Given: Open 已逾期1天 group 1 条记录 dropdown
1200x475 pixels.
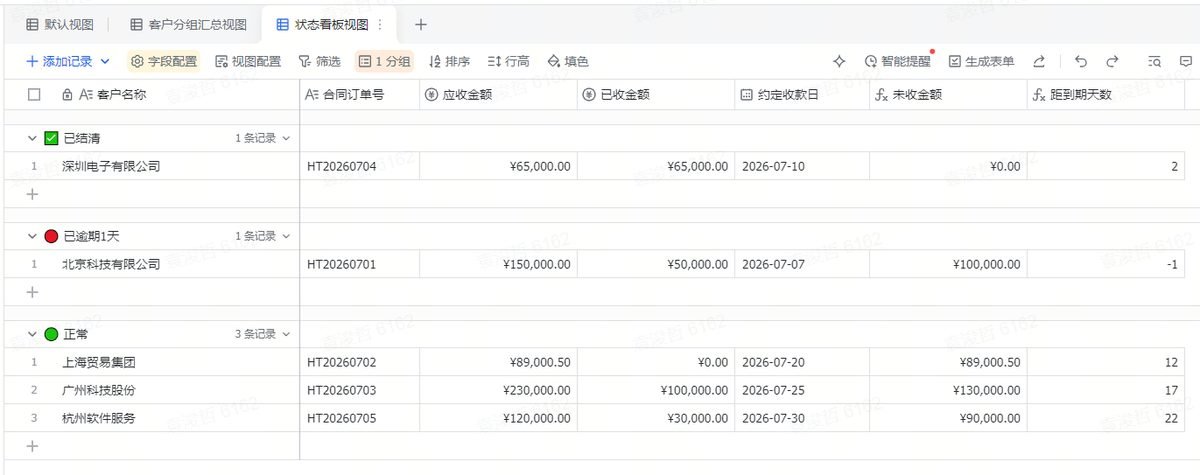Looking at the screenshot, I should click(263, 236).
